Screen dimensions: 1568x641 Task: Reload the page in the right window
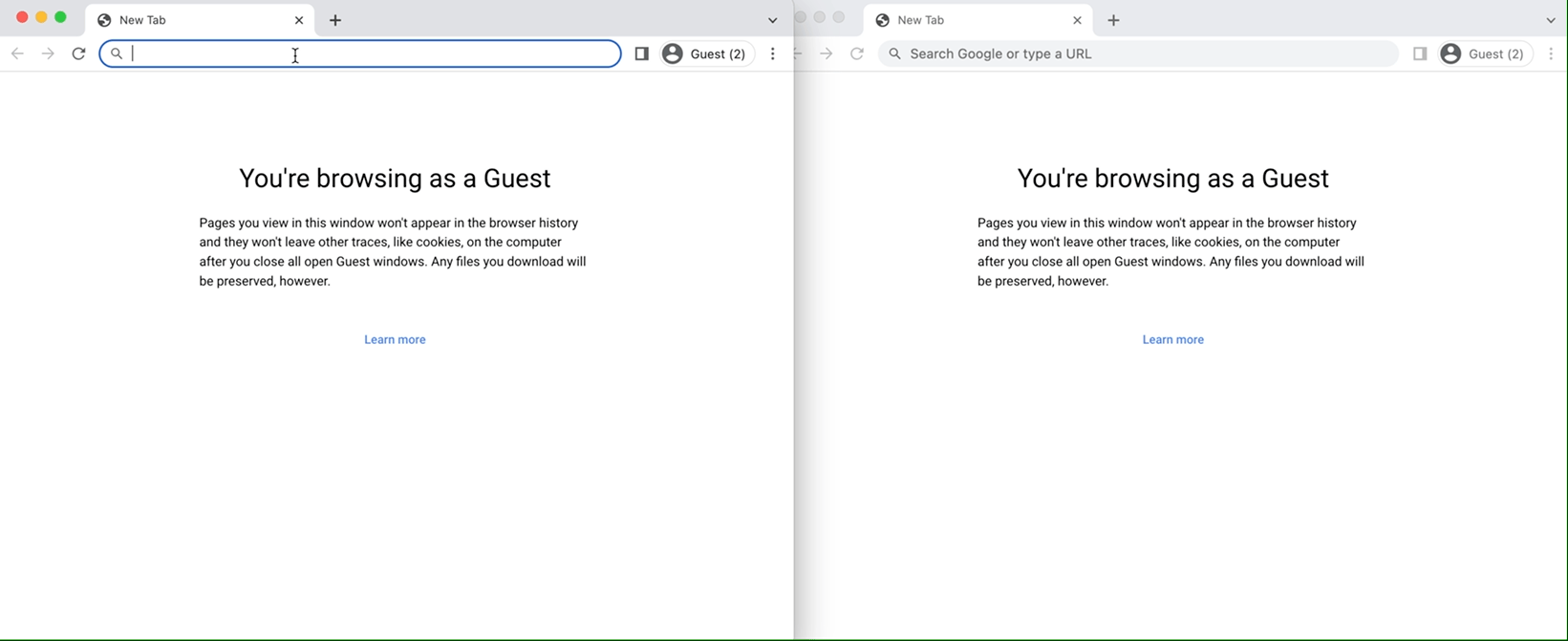pyautogui.click(x=857, y=53)
